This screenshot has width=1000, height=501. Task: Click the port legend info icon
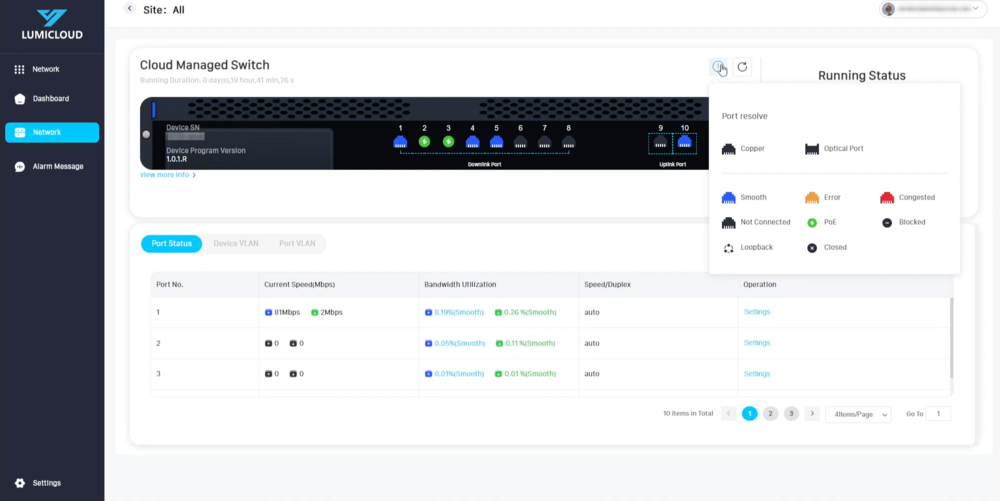pos(717,67)
